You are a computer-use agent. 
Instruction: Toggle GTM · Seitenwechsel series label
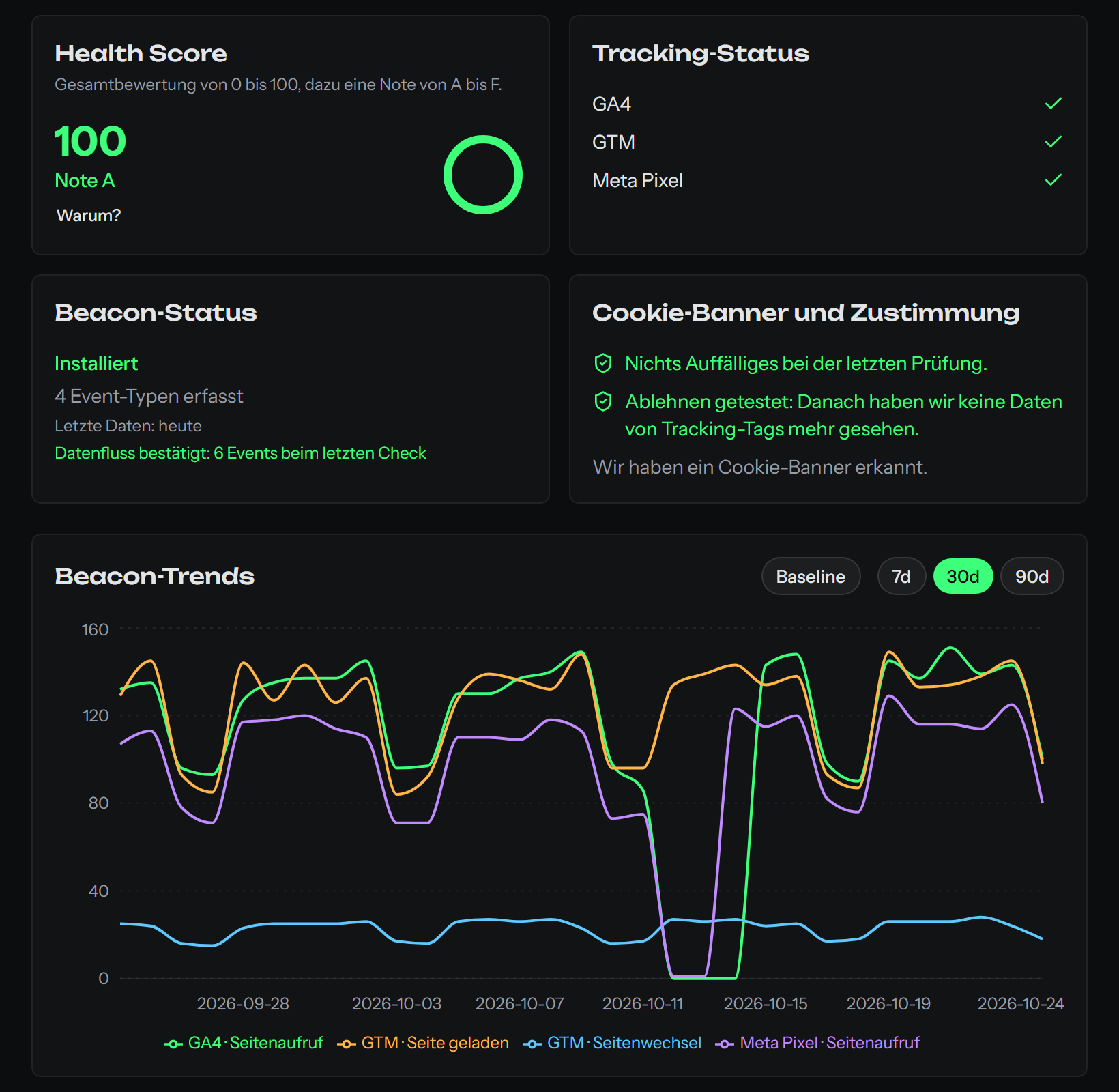[624, 1043]
